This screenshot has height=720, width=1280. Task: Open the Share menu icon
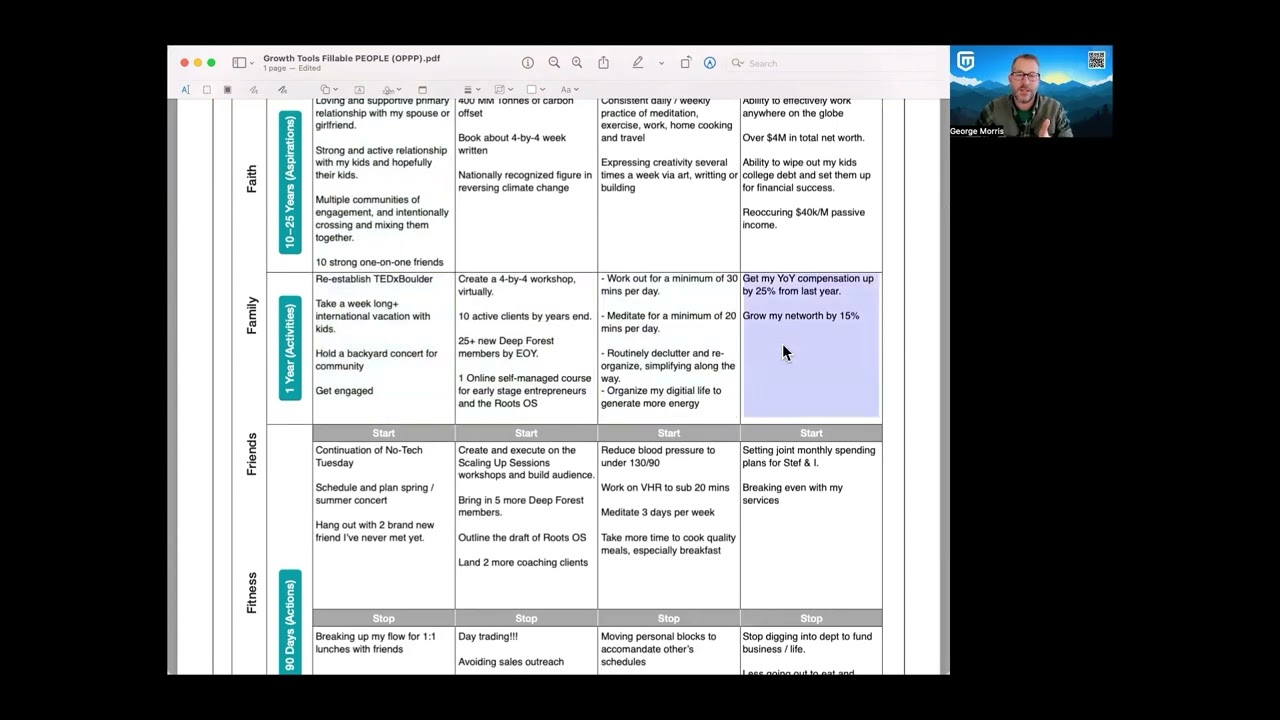click(x=604, y=62)
